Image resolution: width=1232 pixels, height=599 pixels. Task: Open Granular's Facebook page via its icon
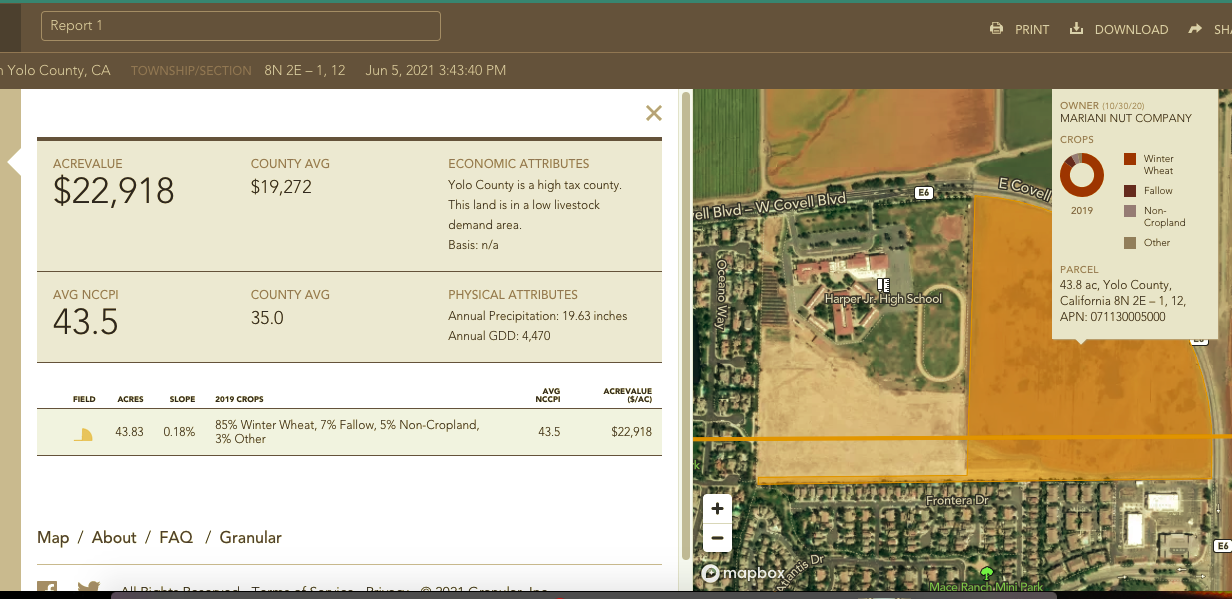coord(48,590)
